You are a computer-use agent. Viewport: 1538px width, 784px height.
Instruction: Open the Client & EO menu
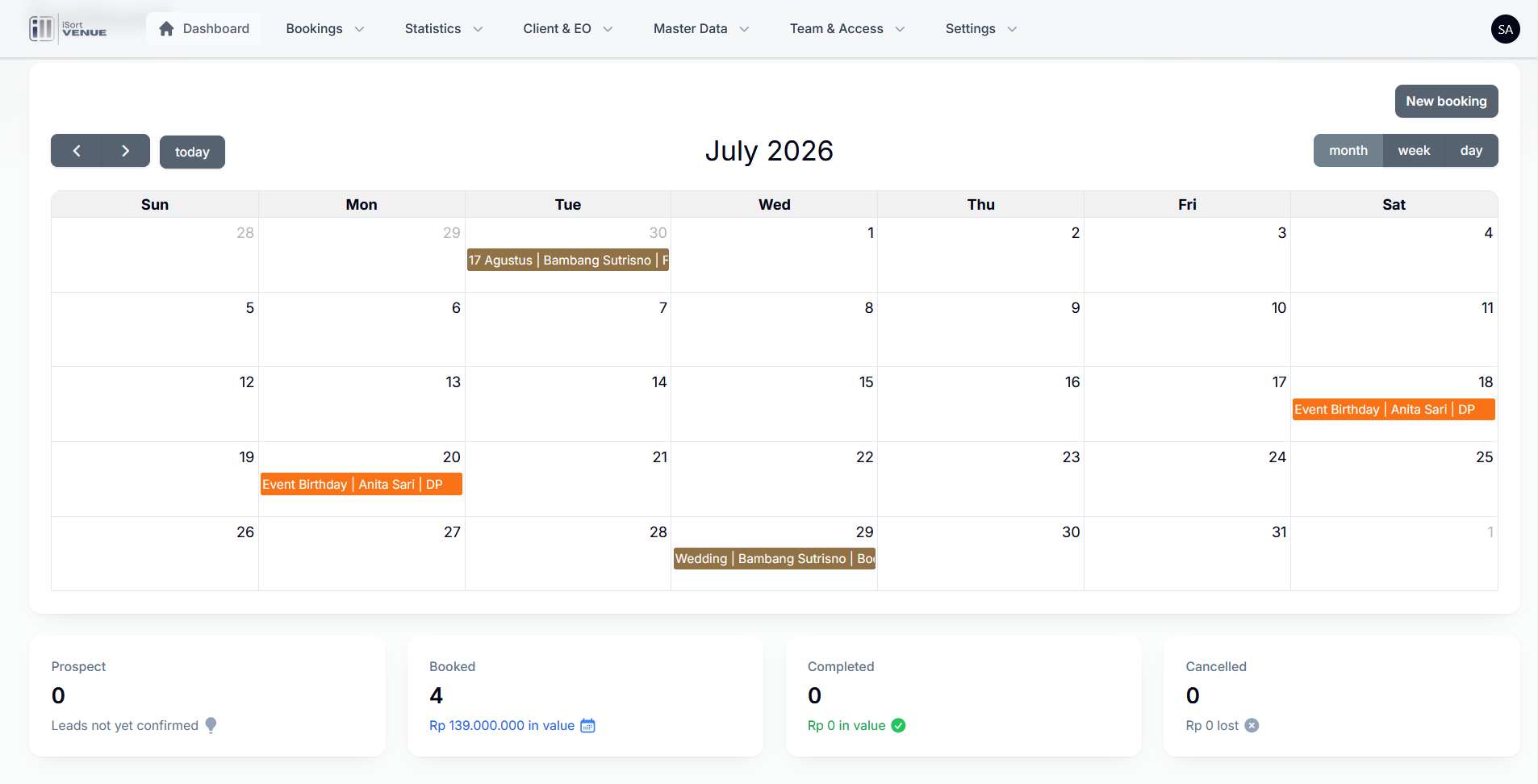point(568,29)
